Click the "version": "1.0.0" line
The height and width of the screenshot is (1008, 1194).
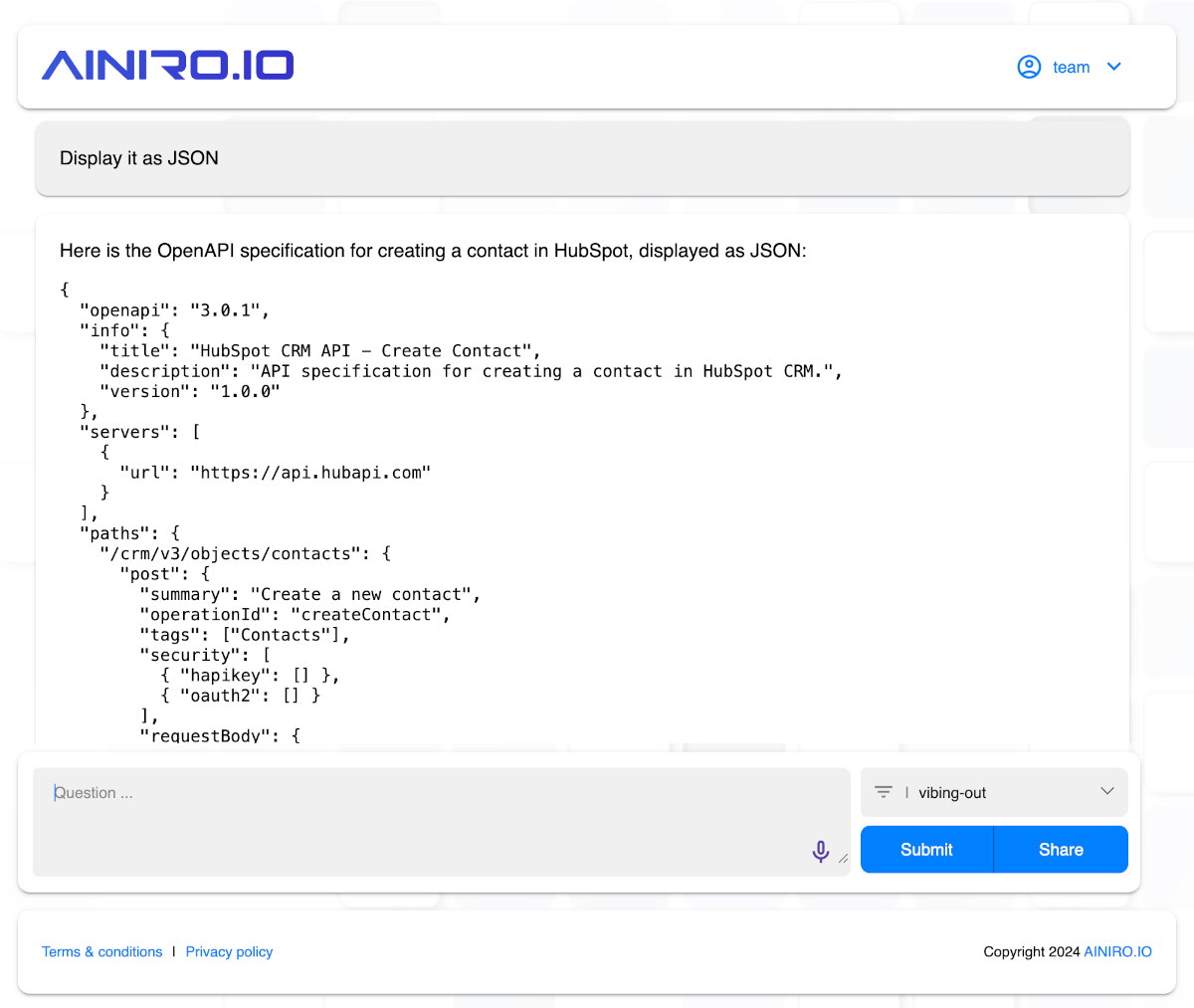190,392
